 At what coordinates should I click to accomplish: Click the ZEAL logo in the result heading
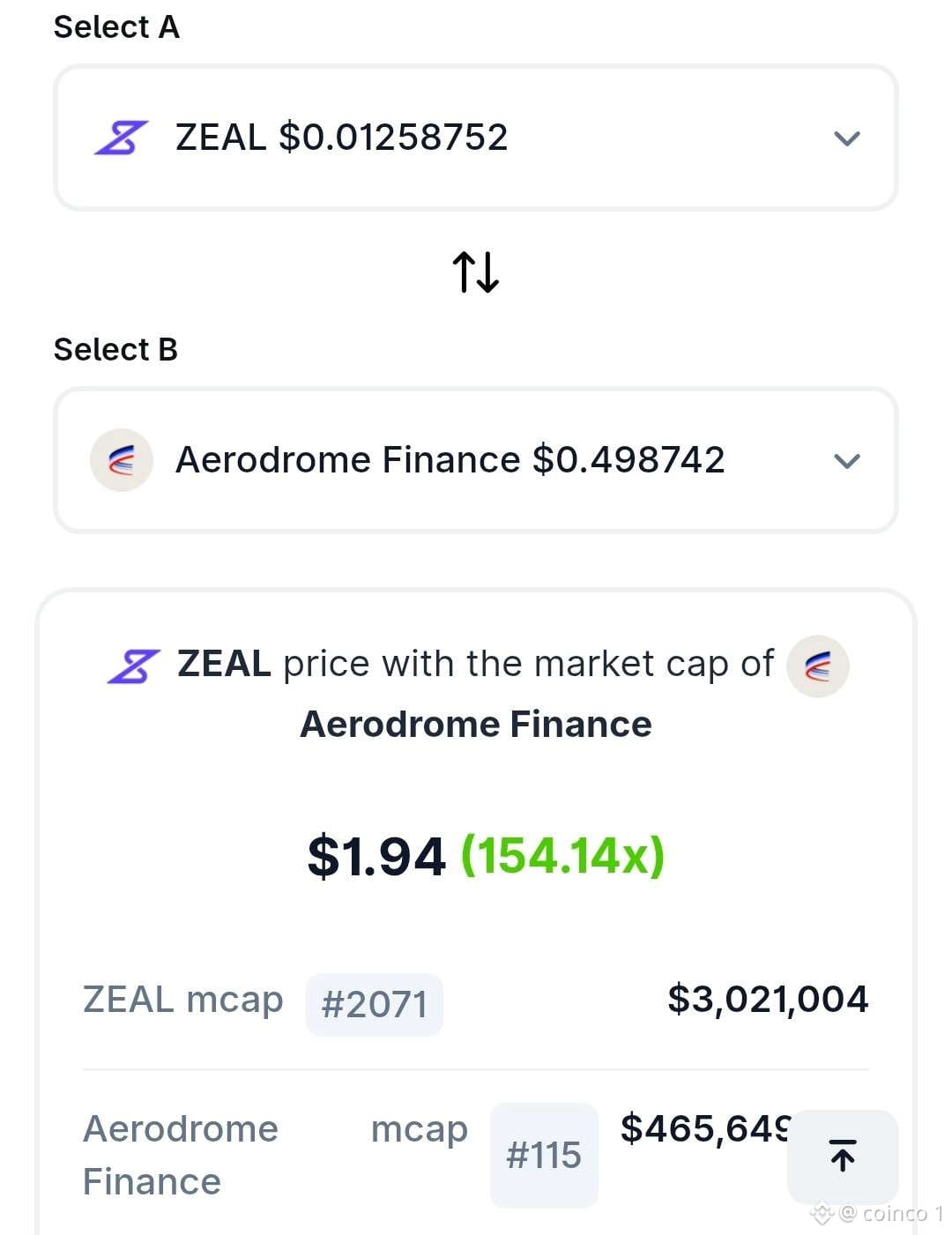[134, 666]
